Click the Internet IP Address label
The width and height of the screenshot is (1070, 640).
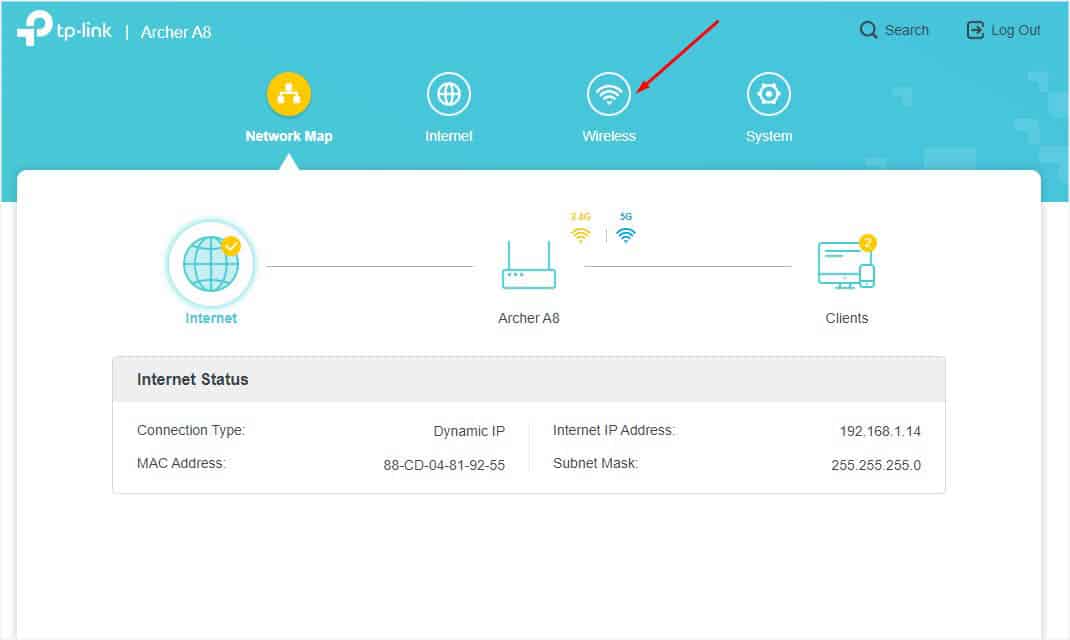click(x=613, y=431)
